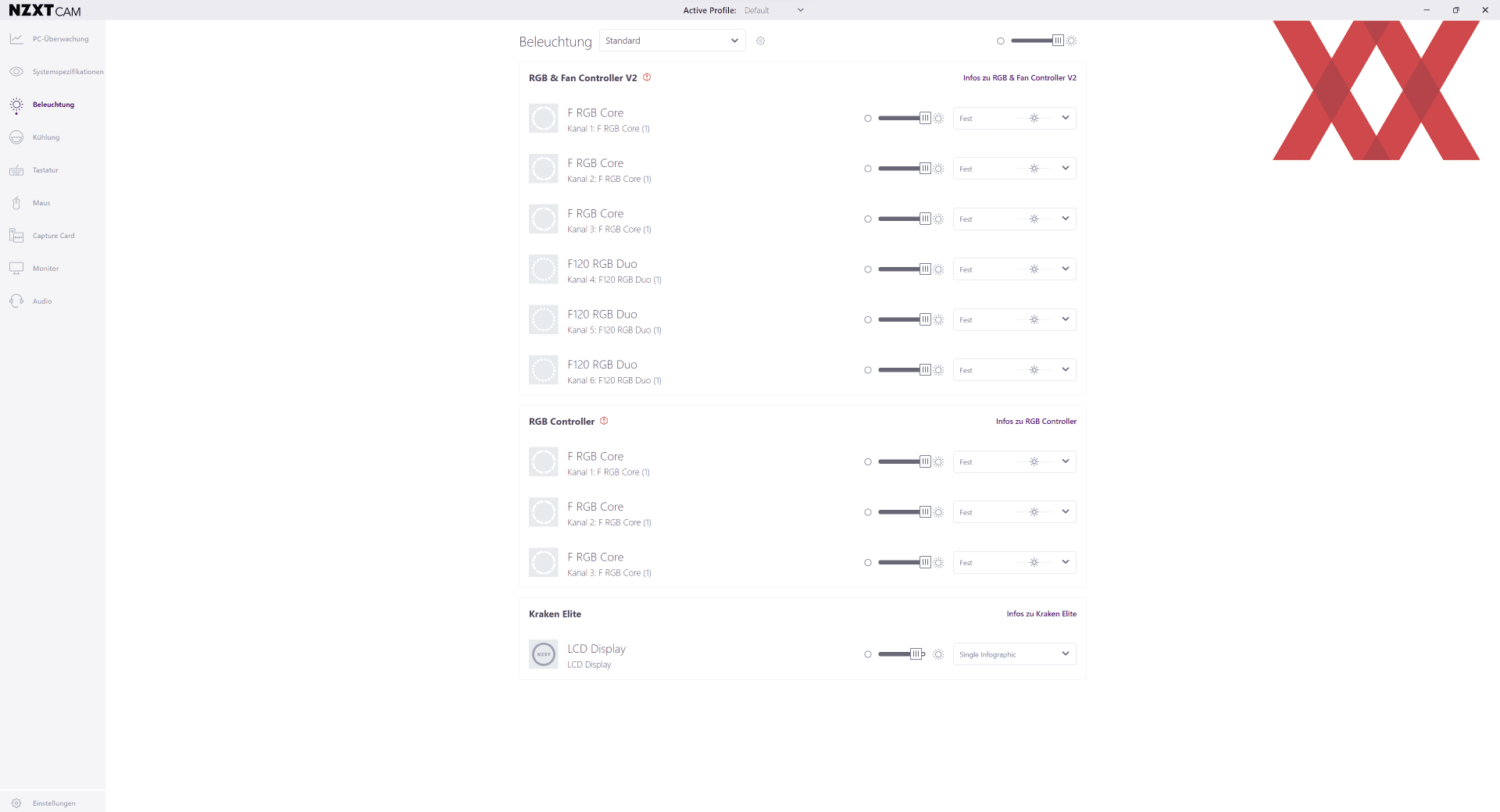Click brightness slider for Kanal 2 in RGB Controller

pyautogui.click(x=904, y=512)
